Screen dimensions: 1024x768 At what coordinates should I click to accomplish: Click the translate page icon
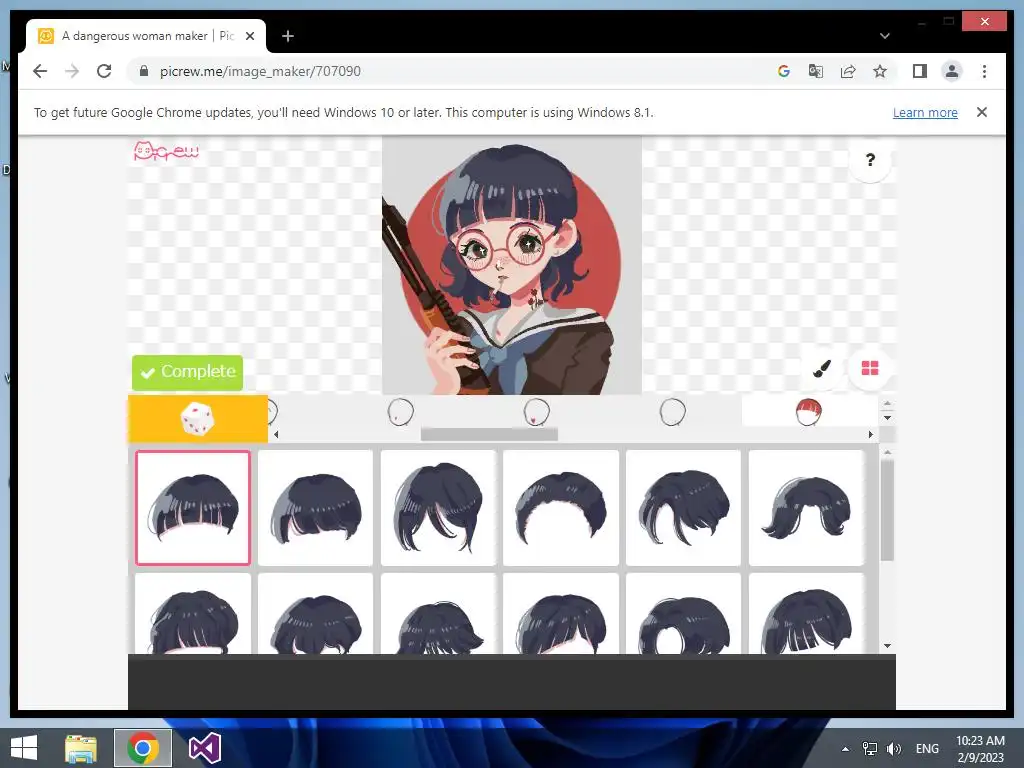click(816, 71)
